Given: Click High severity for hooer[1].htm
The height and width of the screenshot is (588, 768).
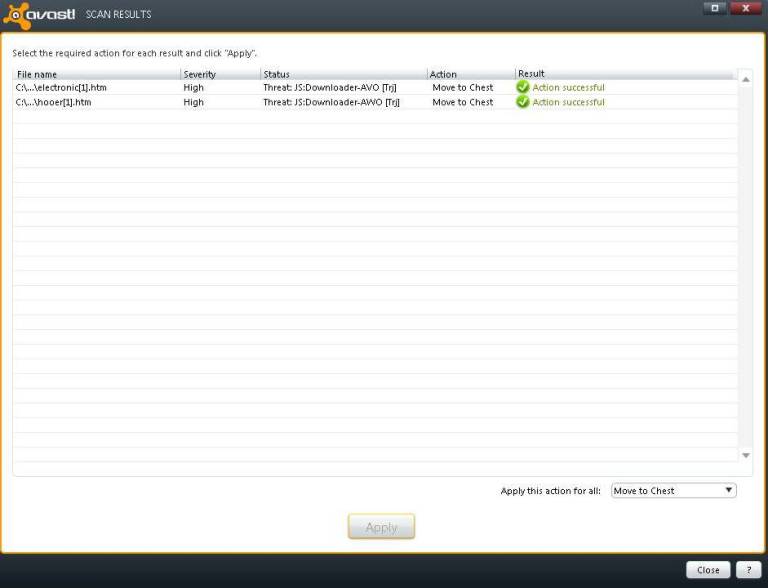Looking at the screenshot, I should (x=193, y=102).
